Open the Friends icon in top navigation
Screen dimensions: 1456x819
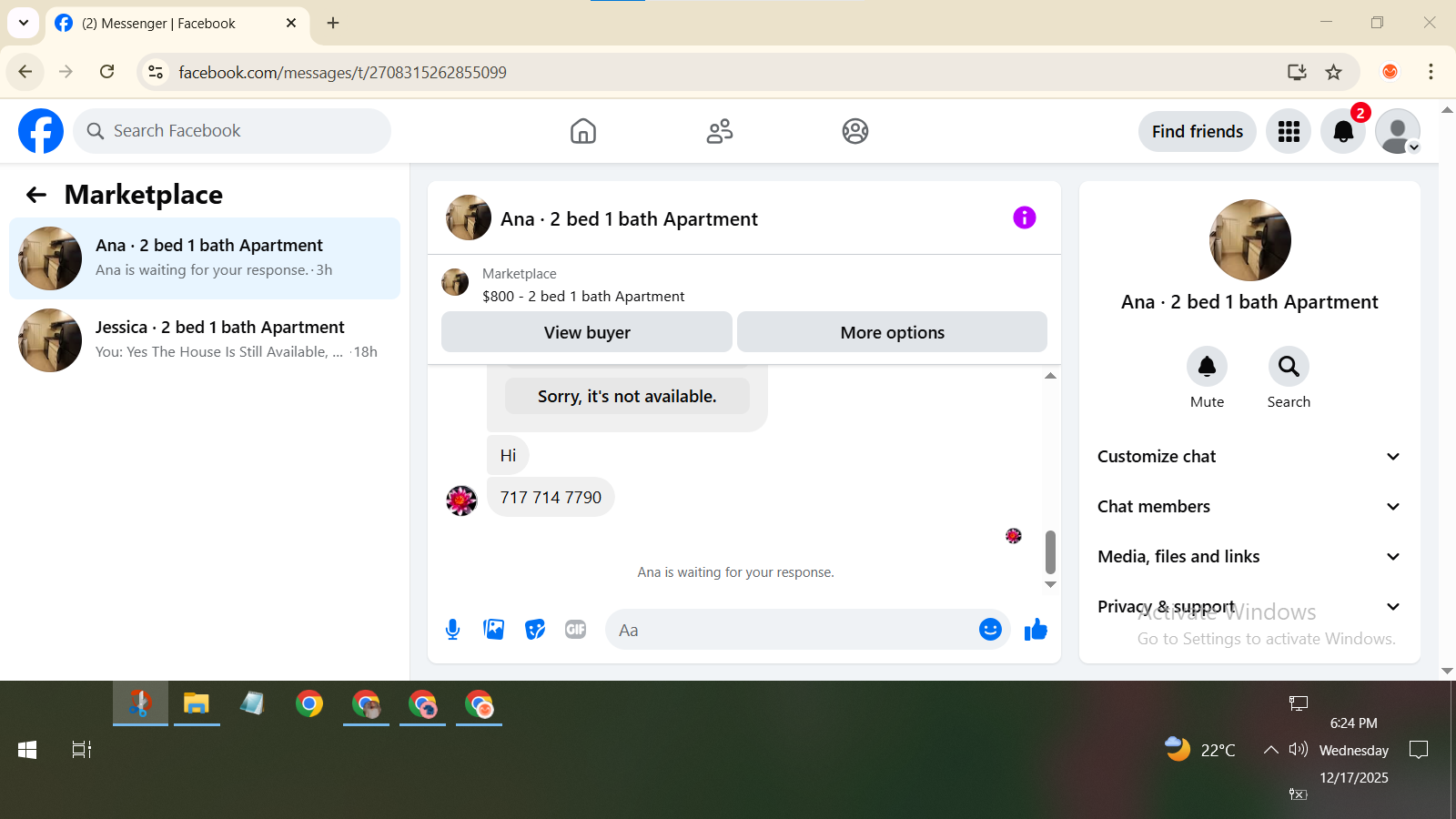[x=720, y=131]
